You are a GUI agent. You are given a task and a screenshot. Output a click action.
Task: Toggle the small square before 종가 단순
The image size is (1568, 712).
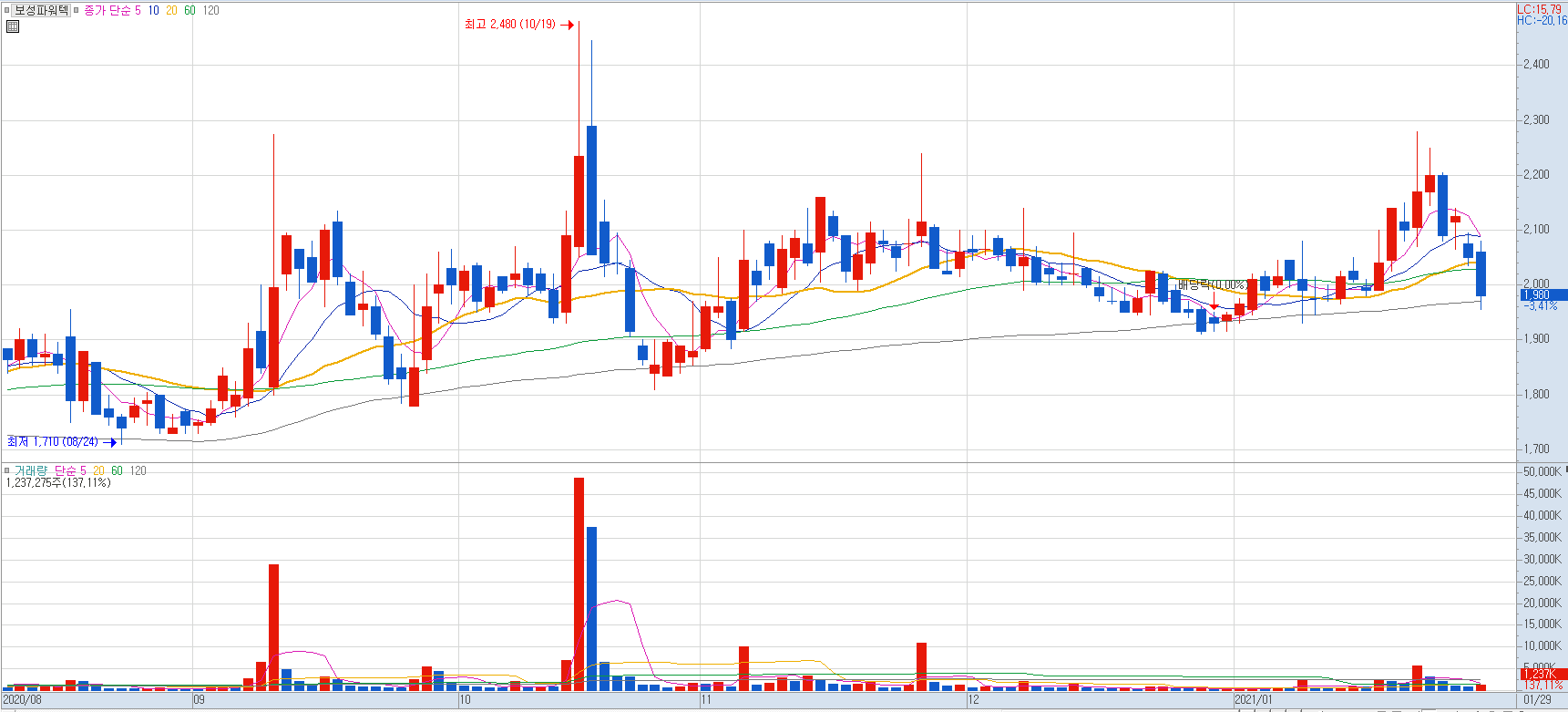[x=77, y=11]
